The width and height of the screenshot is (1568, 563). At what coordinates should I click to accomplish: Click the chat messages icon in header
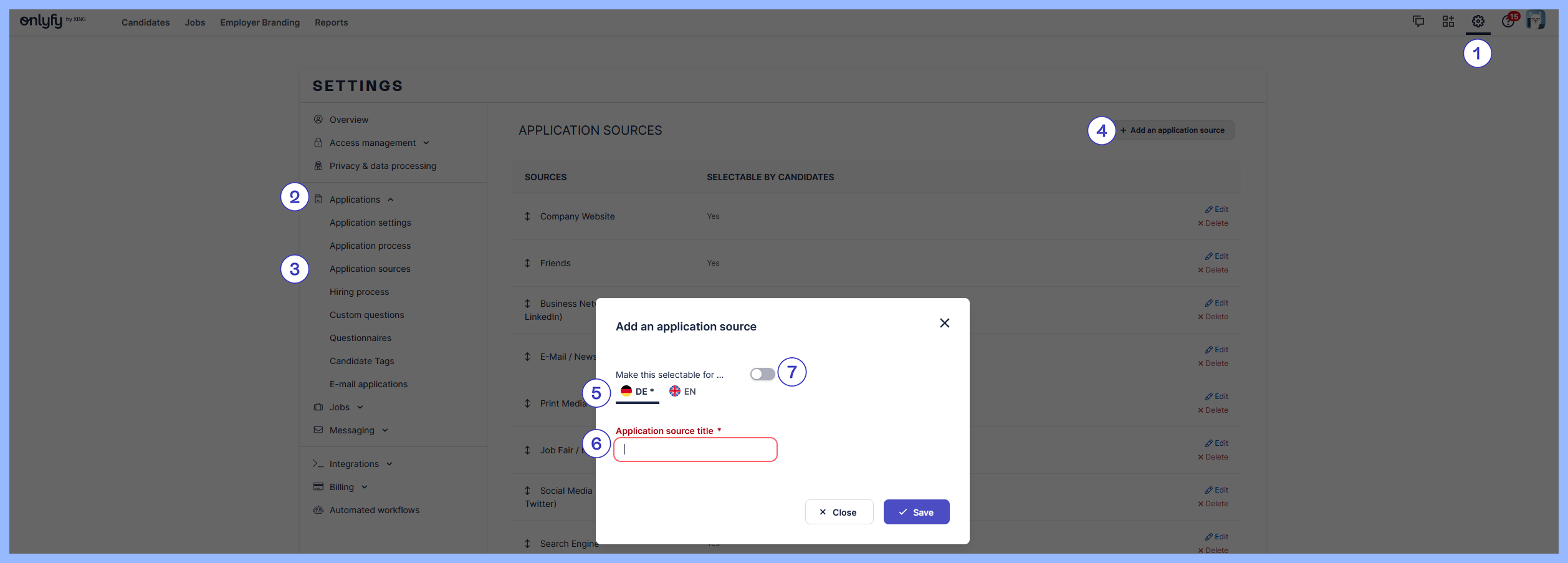tap(1418, 22)
